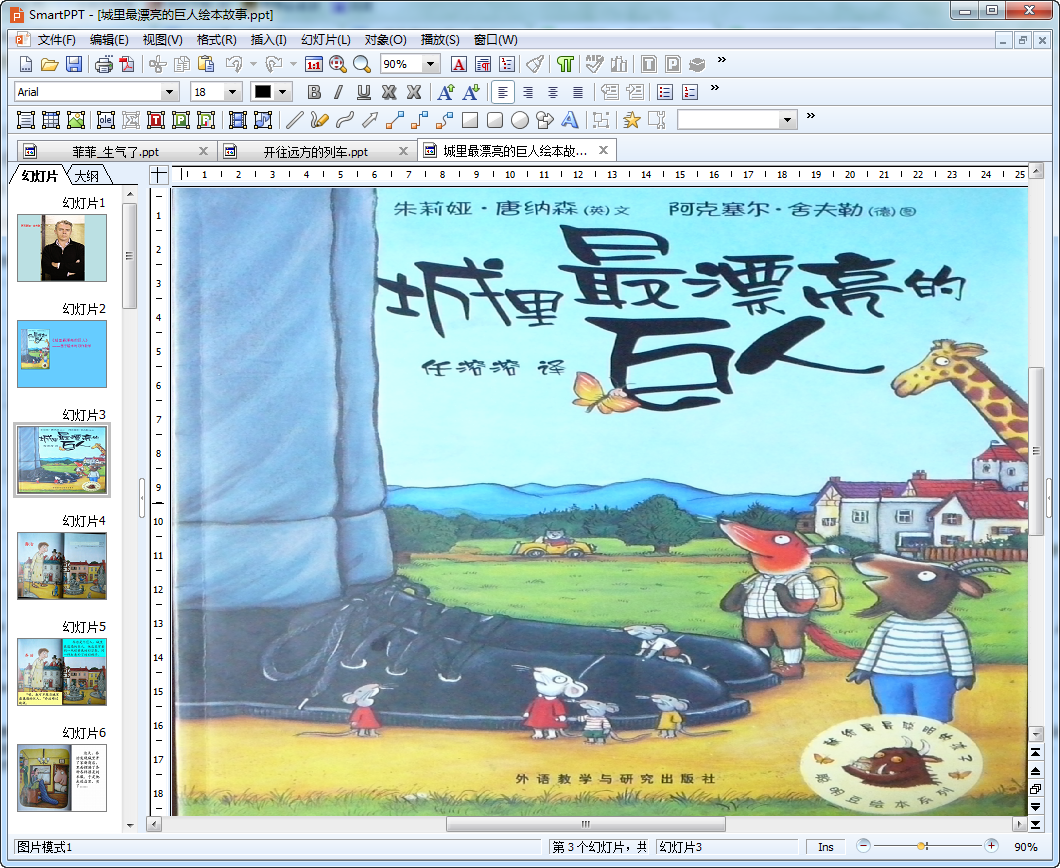
Task: Expand the standard toolbar overflow chevron
Action: [722, 59]
